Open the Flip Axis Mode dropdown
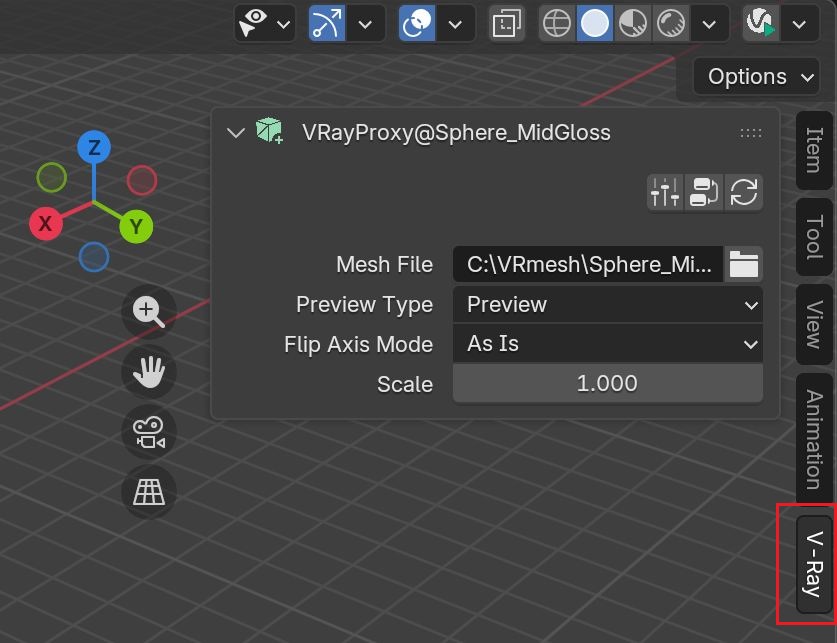Viewport: 837px width, 643px height. tap(608, 344)
